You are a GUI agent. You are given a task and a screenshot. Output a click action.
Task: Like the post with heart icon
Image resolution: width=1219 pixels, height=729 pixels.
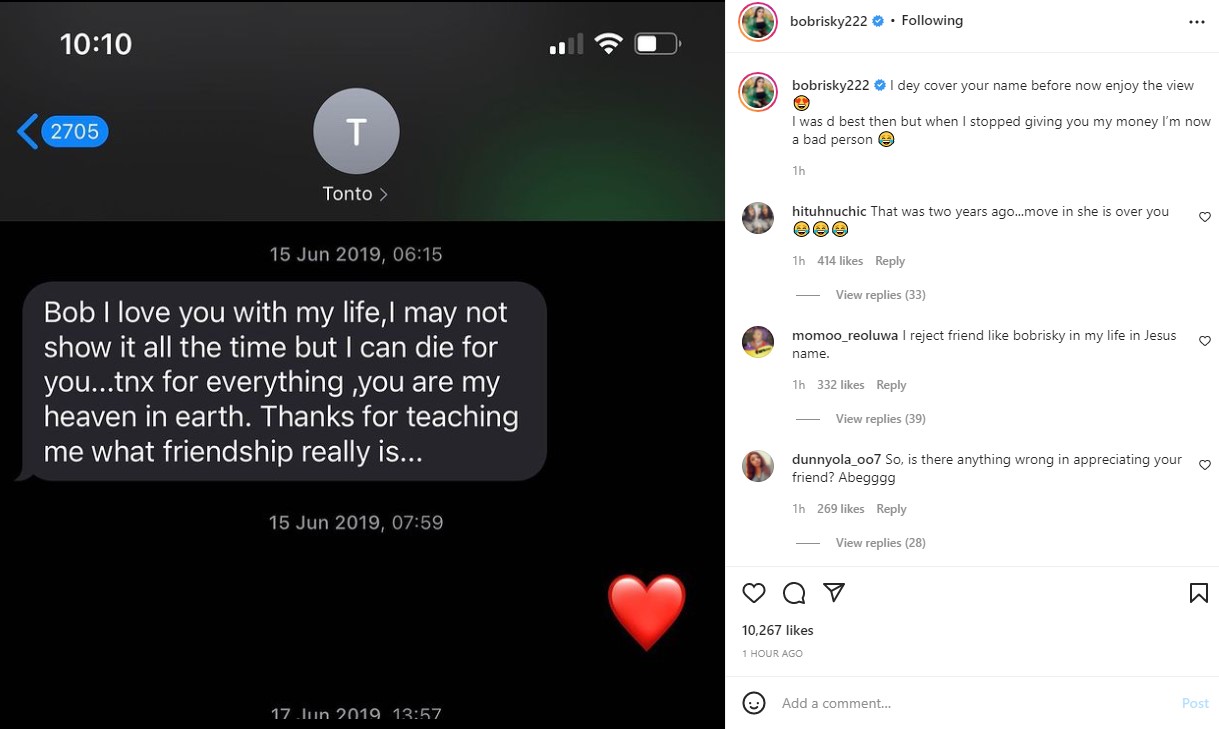pyautogui.click(x=754, y=593)
